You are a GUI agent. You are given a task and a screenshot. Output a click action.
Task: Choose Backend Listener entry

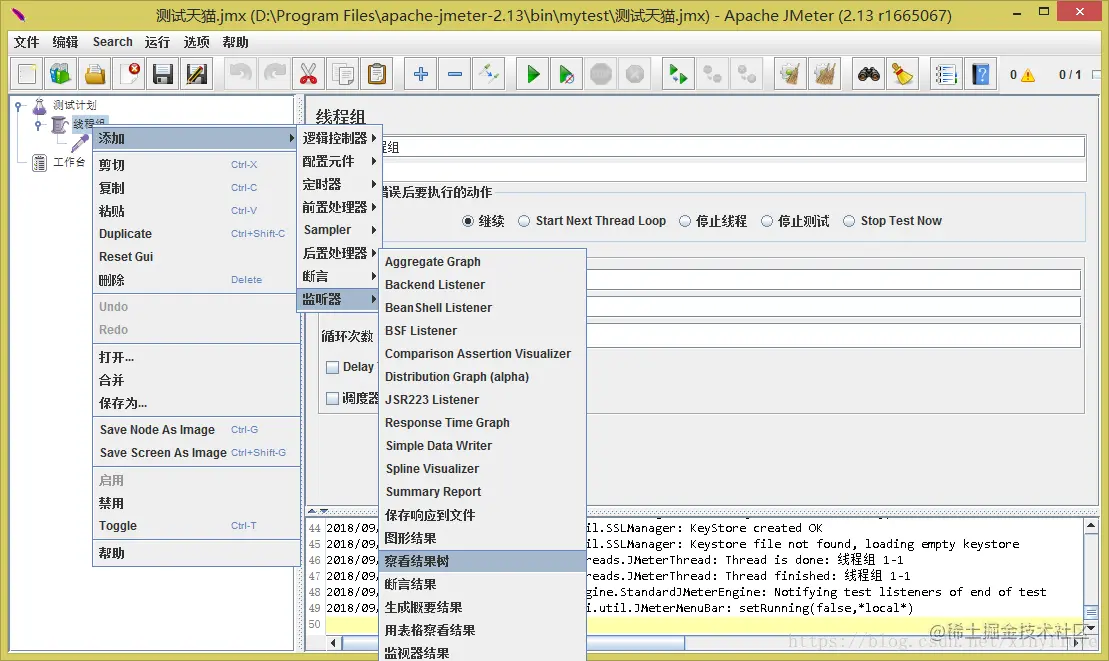pyautogui.click(x=483, y=285)
